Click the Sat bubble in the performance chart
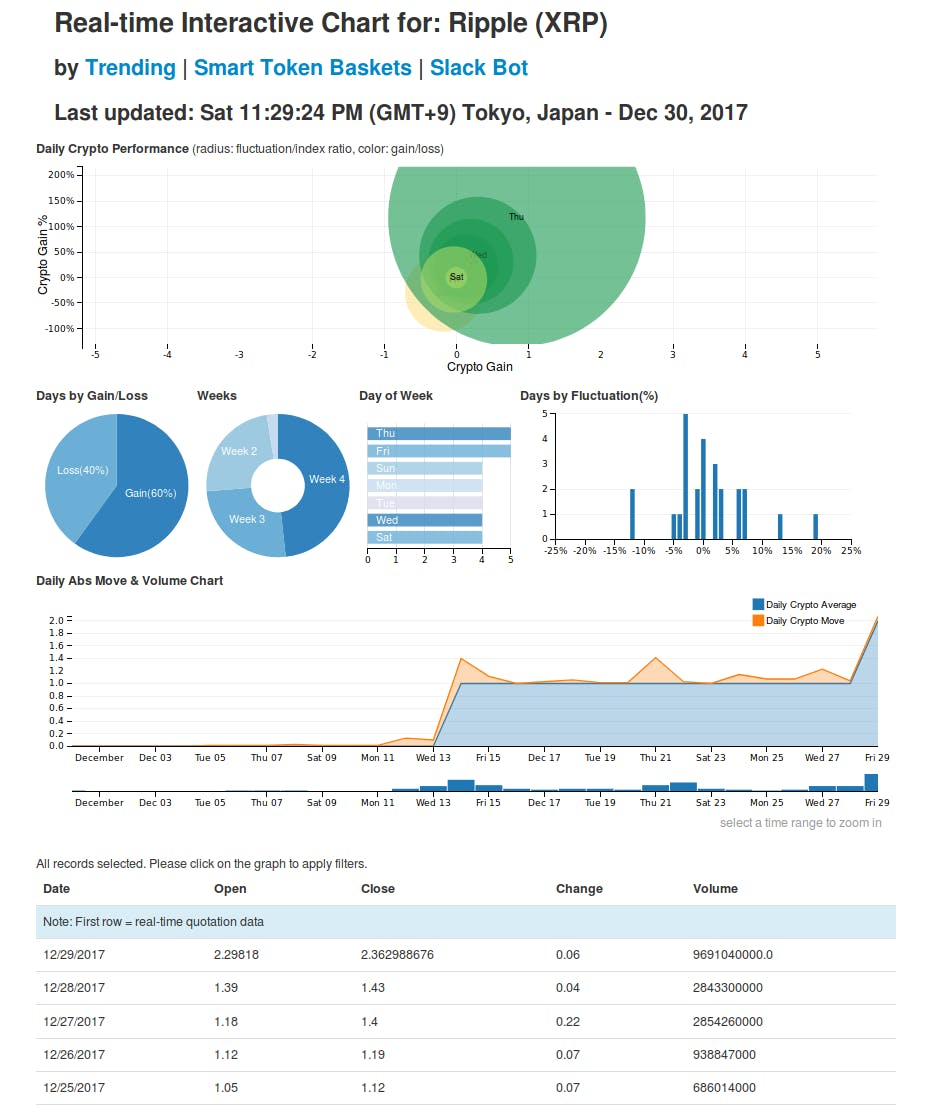This screenshot has width=940, height=1108. 456,278
